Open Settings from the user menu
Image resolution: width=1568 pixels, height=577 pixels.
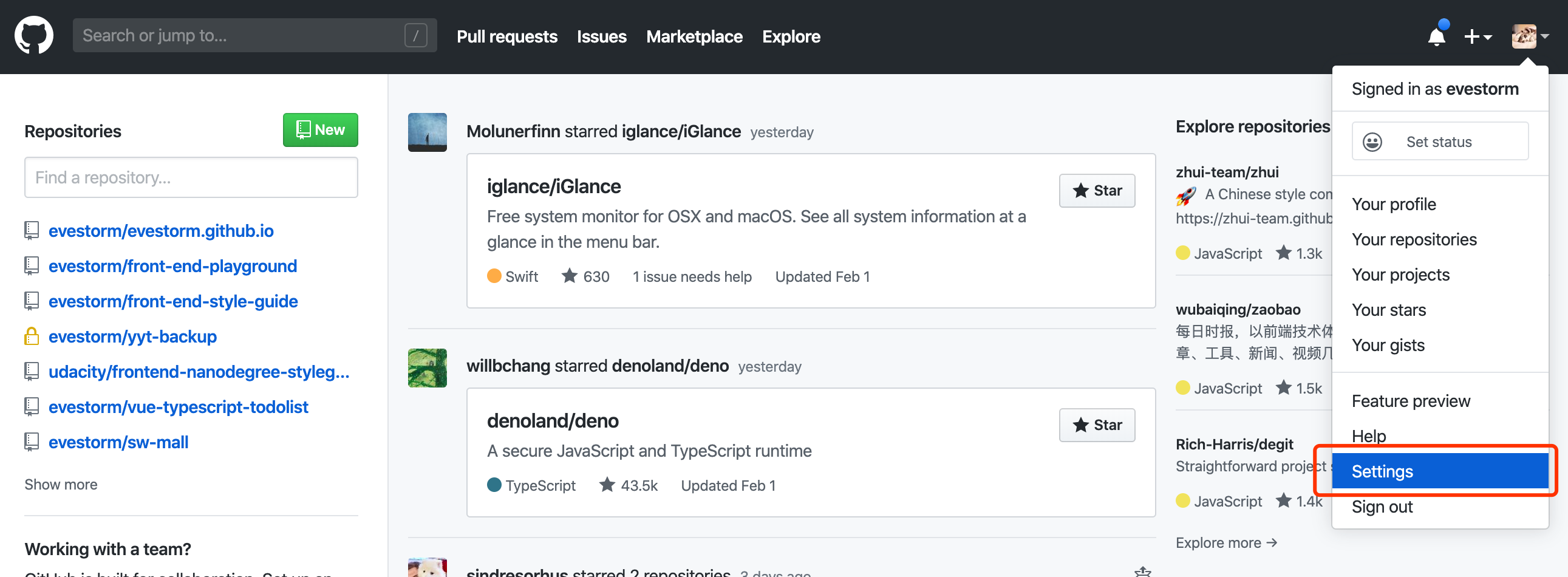pyautogui.click(x=1440, y=471)
